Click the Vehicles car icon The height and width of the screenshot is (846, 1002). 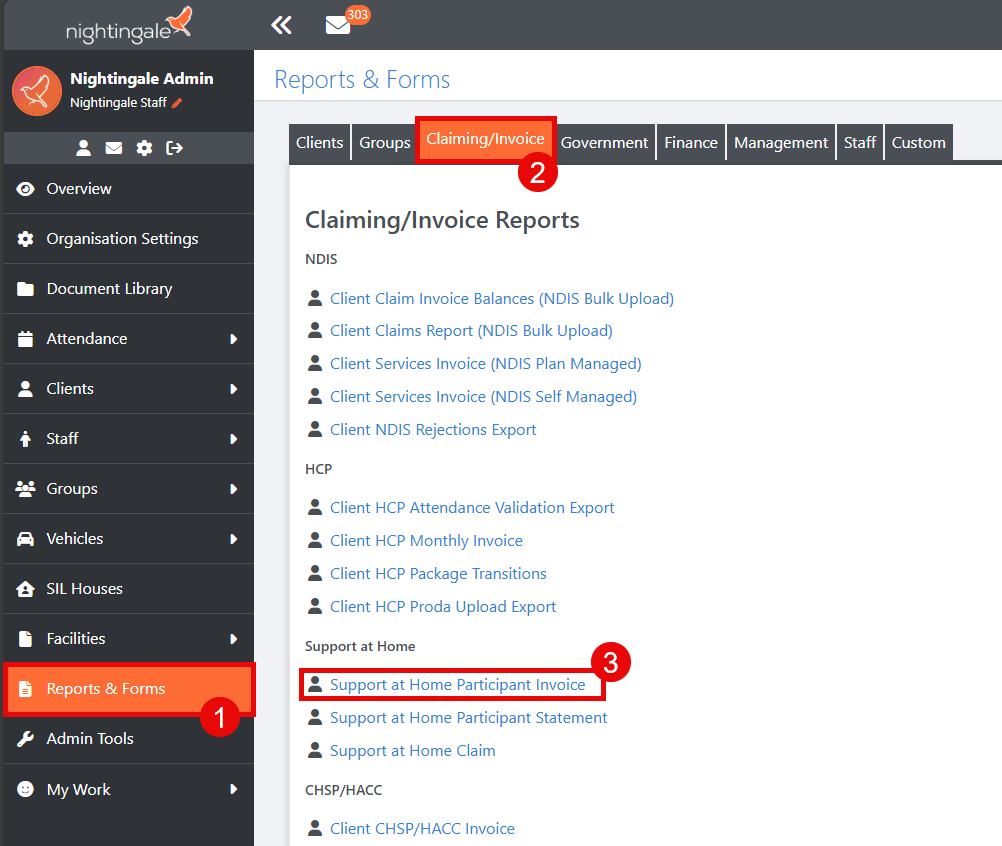click(25, 539)
